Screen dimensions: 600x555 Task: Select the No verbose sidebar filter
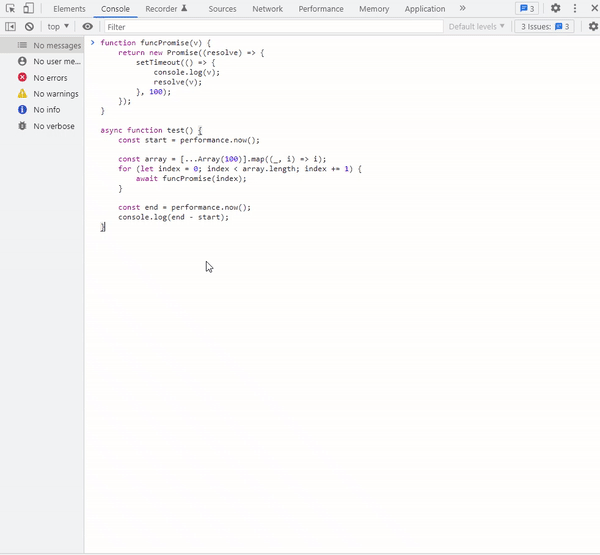tap(42, 126)
